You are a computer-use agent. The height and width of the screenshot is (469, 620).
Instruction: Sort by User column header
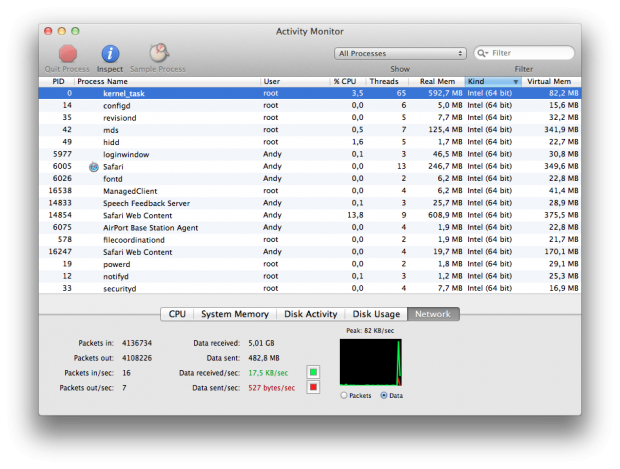(x=295, y=81)
